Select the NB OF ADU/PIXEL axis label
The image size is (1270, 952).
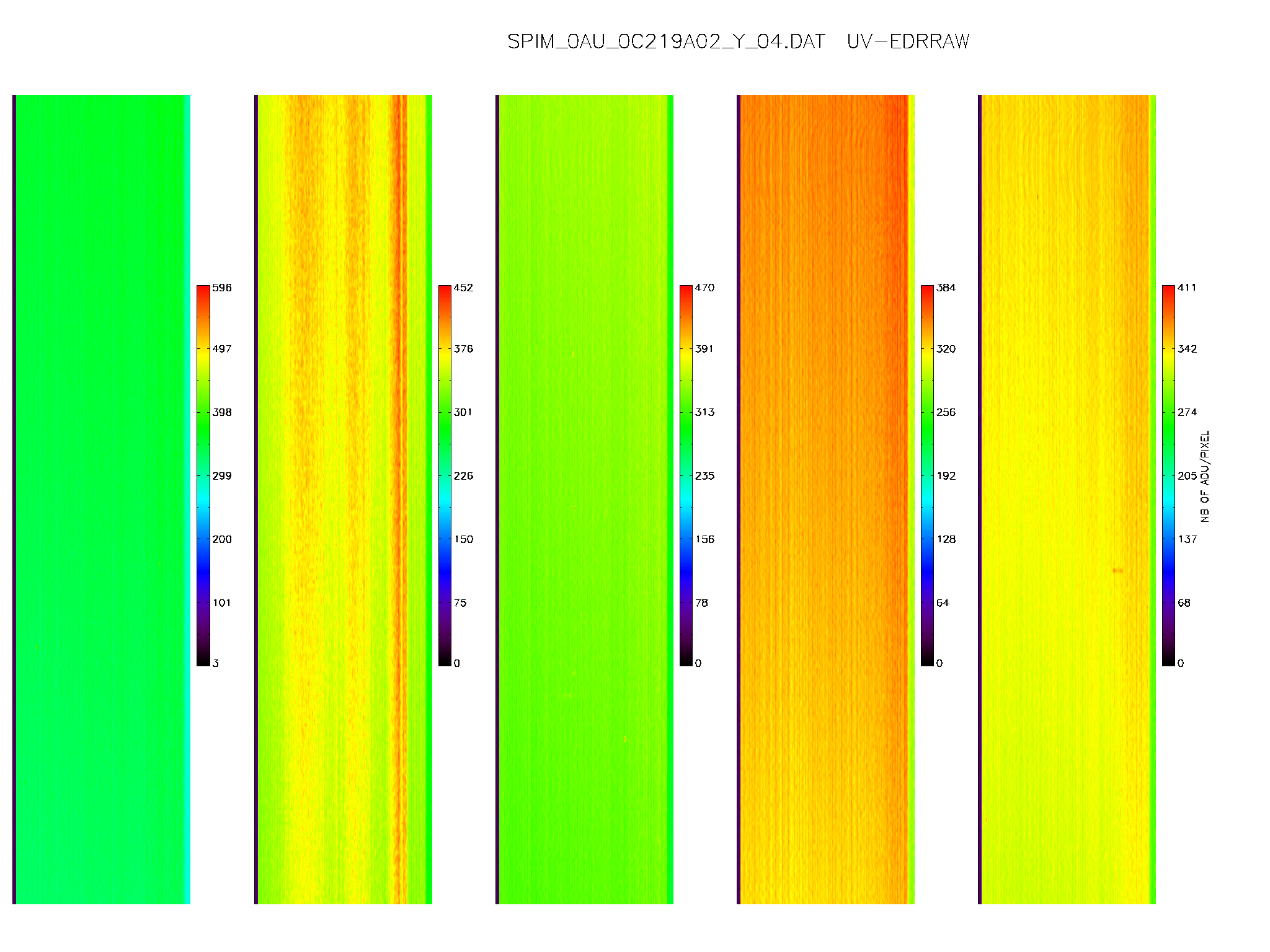1204,476
